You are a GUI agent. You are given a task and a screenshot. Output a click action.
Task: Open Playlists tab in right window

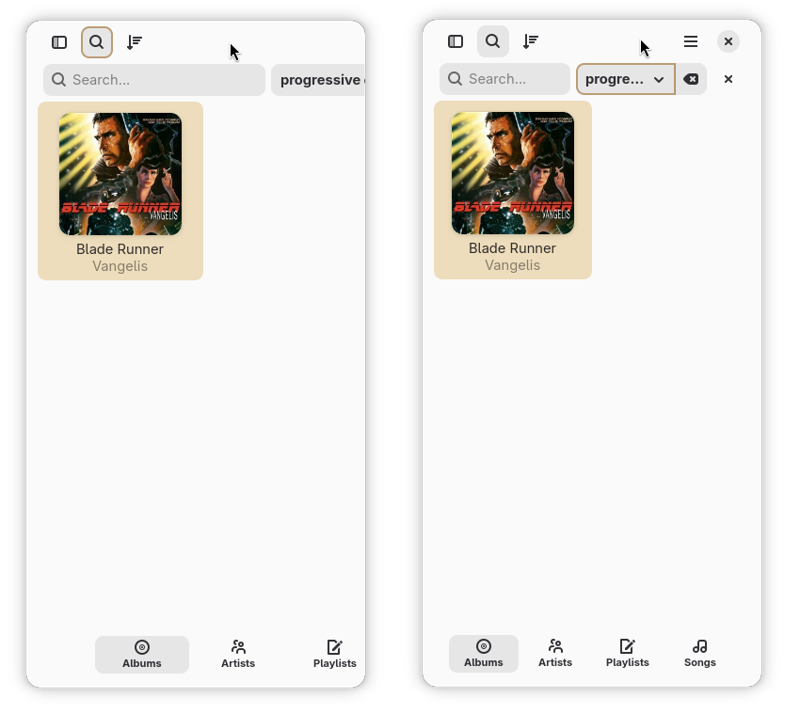[628, 654]
